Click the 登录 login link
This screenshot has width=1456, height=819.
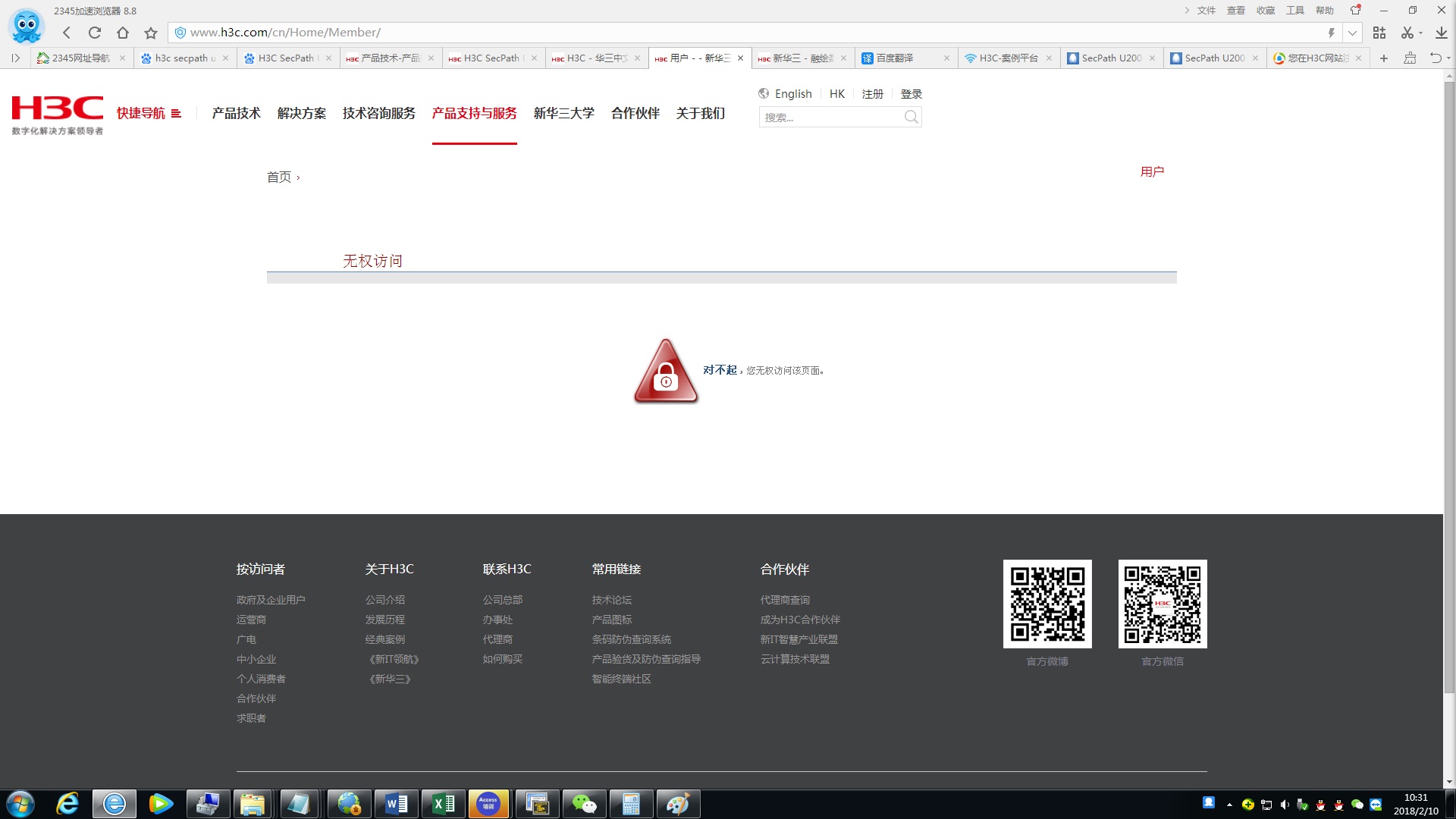911,94
